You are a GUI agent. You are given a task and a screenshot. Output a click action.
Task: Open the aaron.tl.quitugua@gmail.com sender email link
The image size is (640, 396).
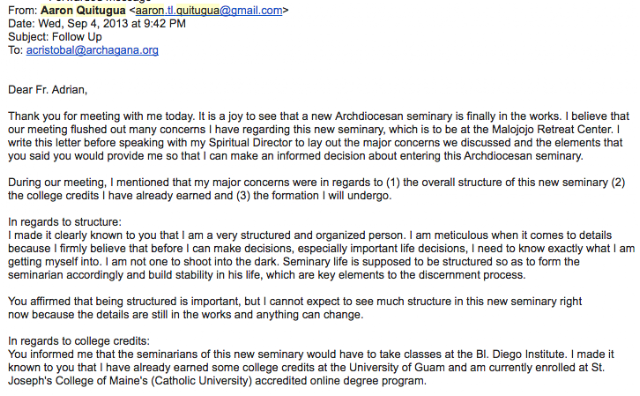pos(209,10)
